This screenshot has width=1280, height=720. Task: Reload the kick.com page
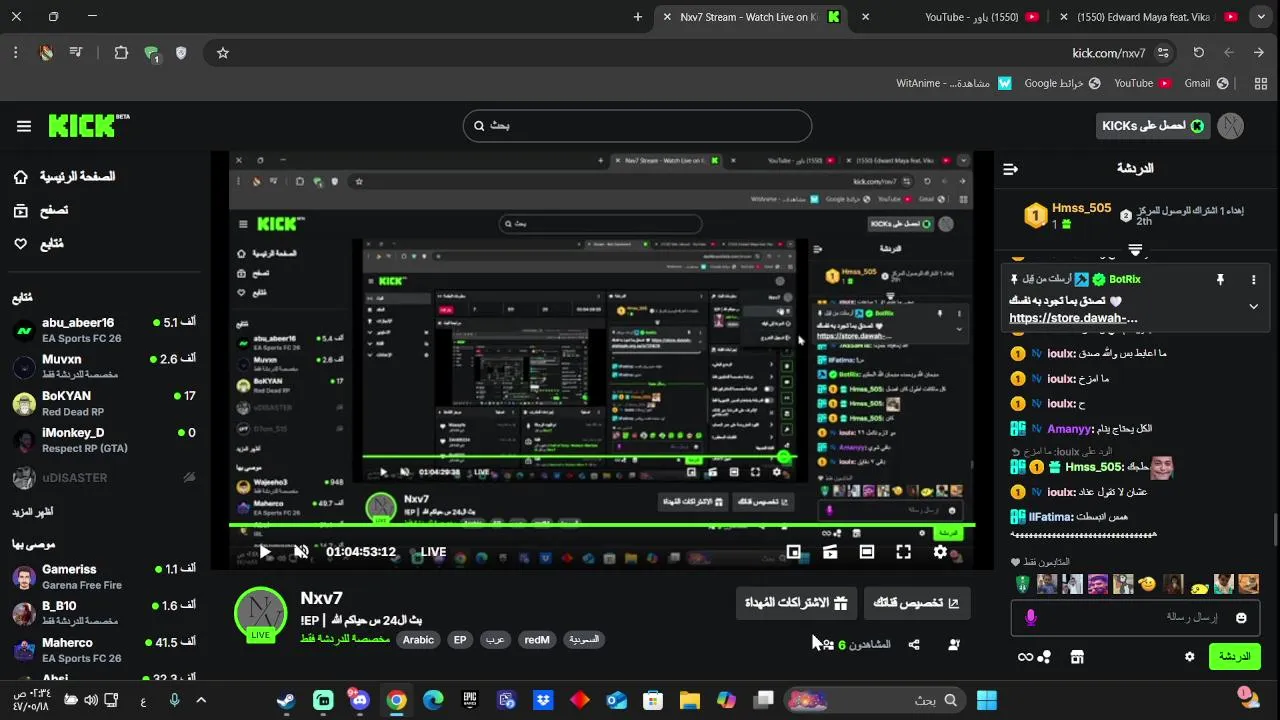click(1199, 53)
